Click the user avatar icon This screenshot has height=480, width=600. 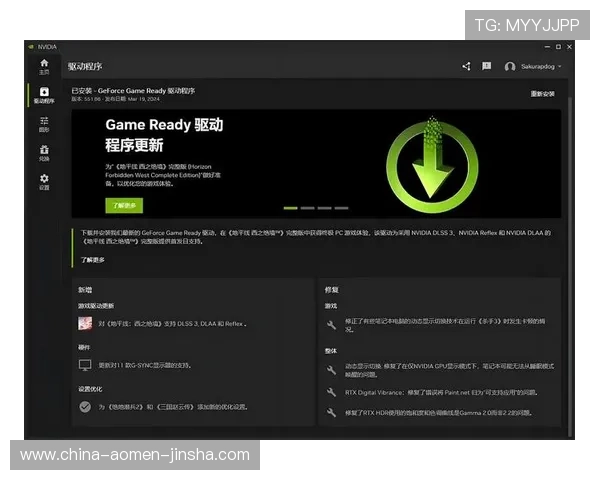tap(510, 67)
